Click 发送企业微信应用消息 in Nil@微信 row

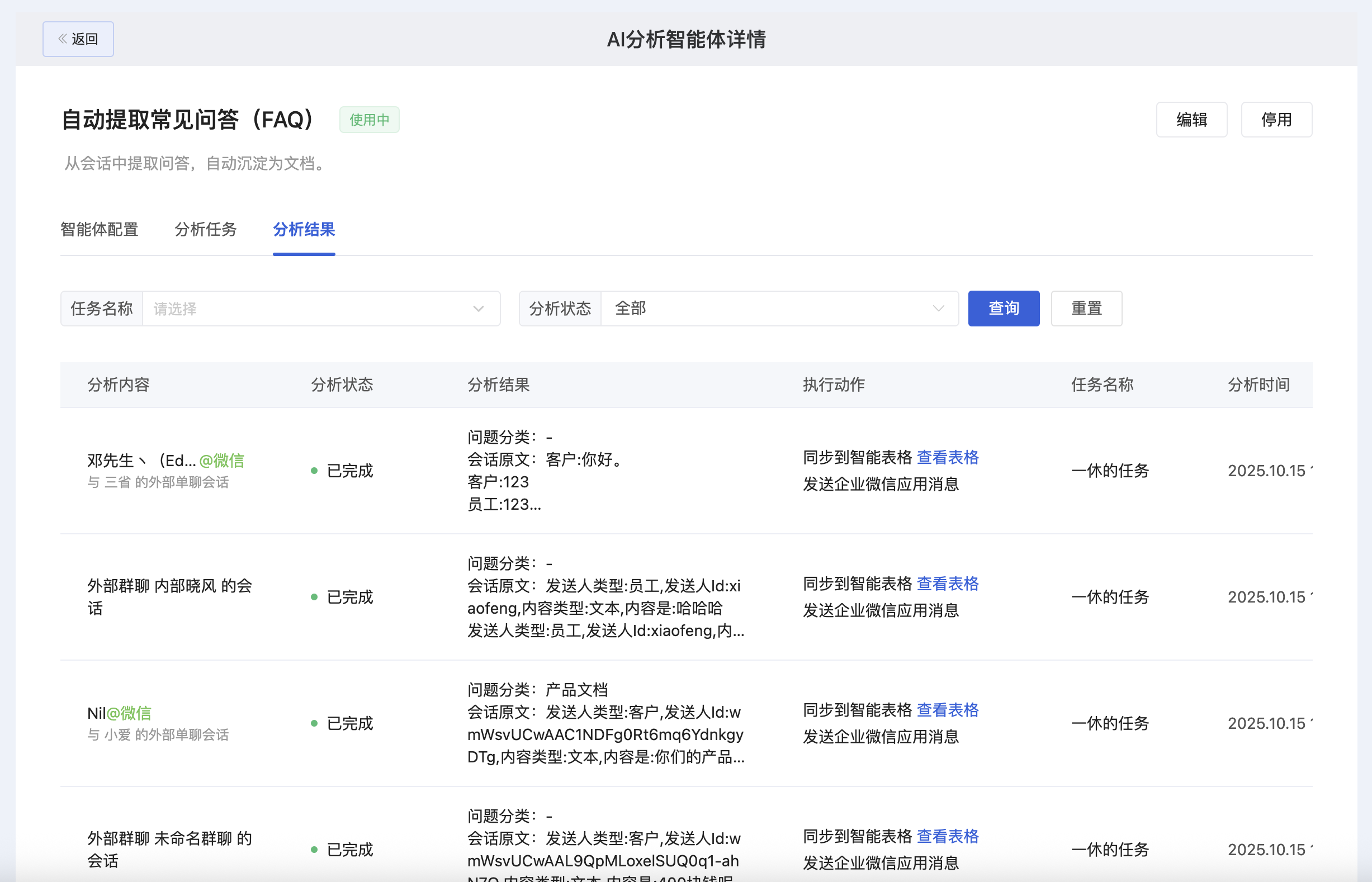coord(881,737)
